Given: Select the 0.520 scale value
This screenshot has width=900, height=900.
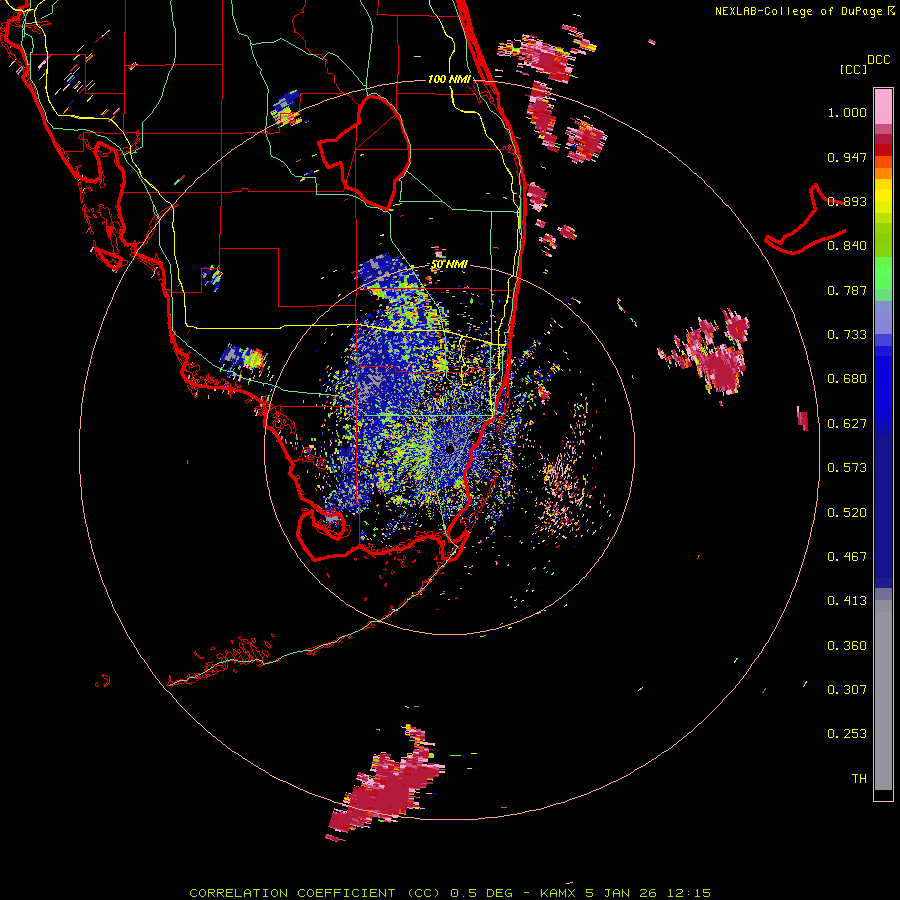Looking at the screenshot, I should 847,513.
